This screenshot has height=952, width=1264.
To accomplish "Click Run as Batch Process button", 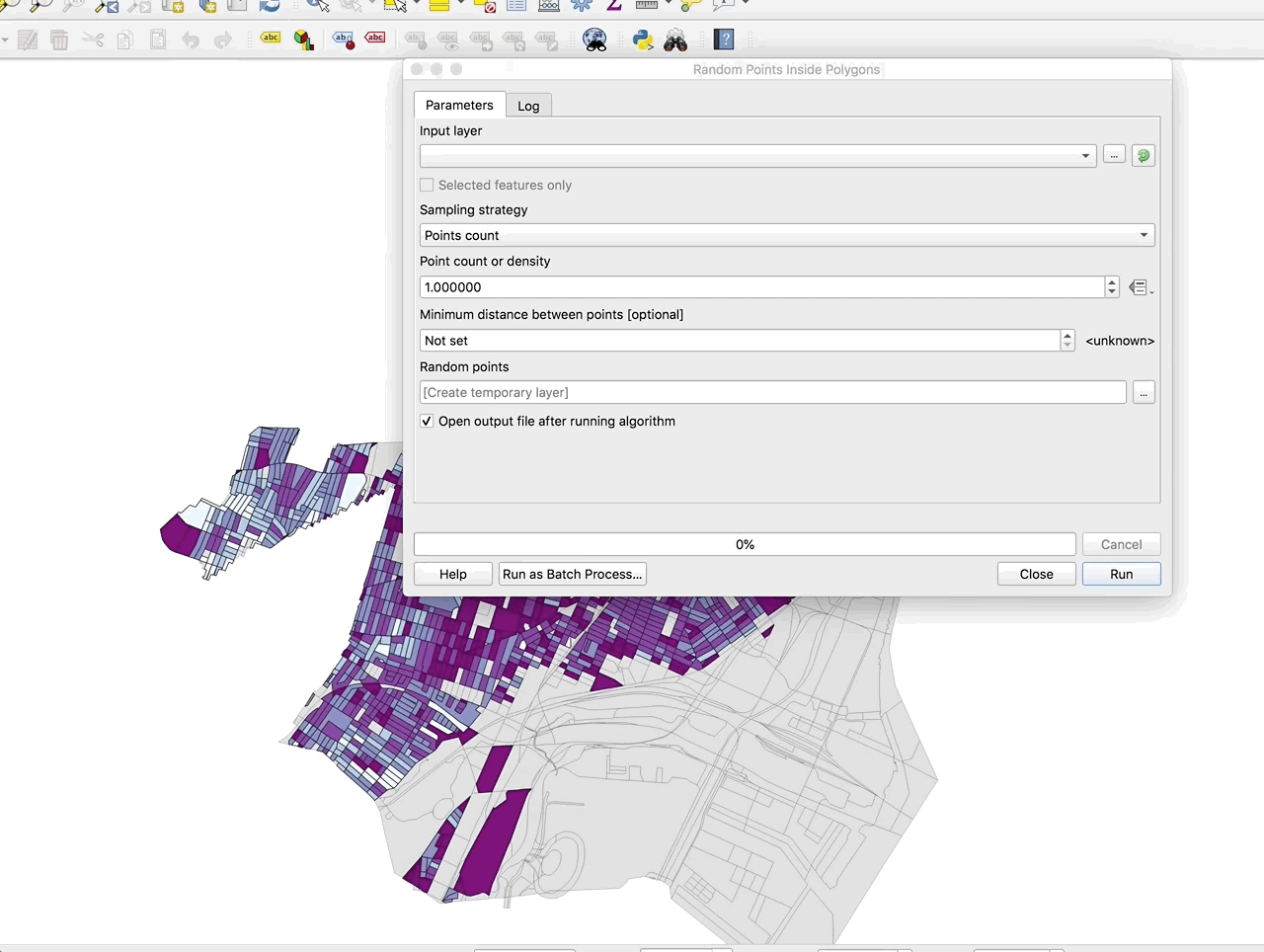I will (x=572, y=574).
